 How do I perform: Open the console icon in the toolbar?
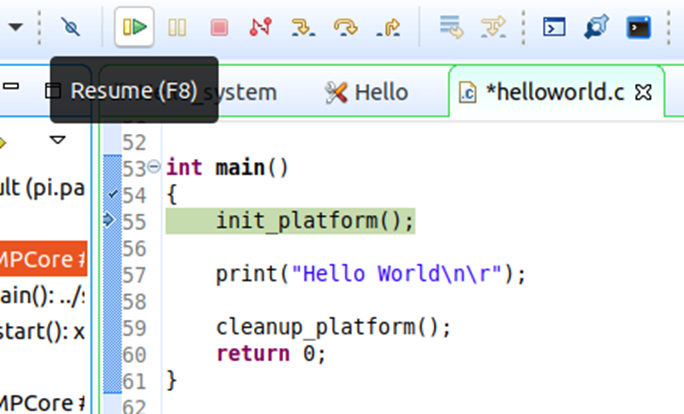554,28
